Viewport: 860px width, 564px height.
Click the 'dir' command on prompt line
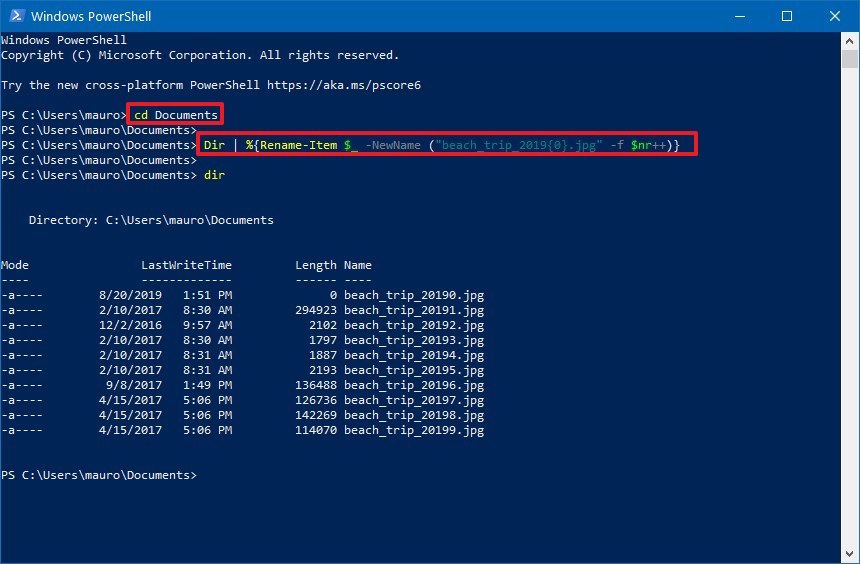click(214, 175)
